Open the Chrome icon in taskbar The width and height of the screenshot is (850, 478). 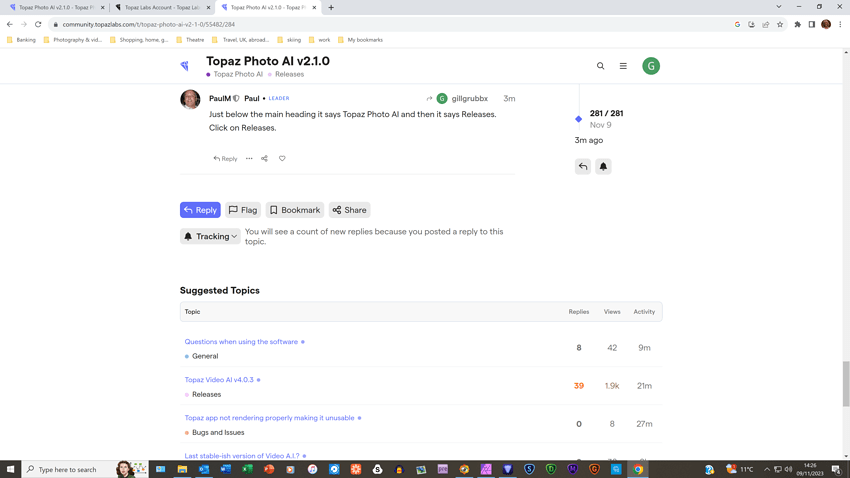pos(638,469)
